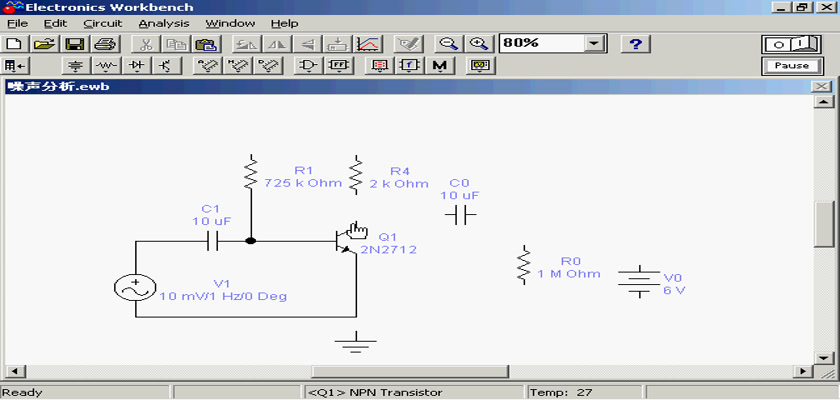
Task: Zoom out with minus magnifier
Action: (x=448, y=44)
